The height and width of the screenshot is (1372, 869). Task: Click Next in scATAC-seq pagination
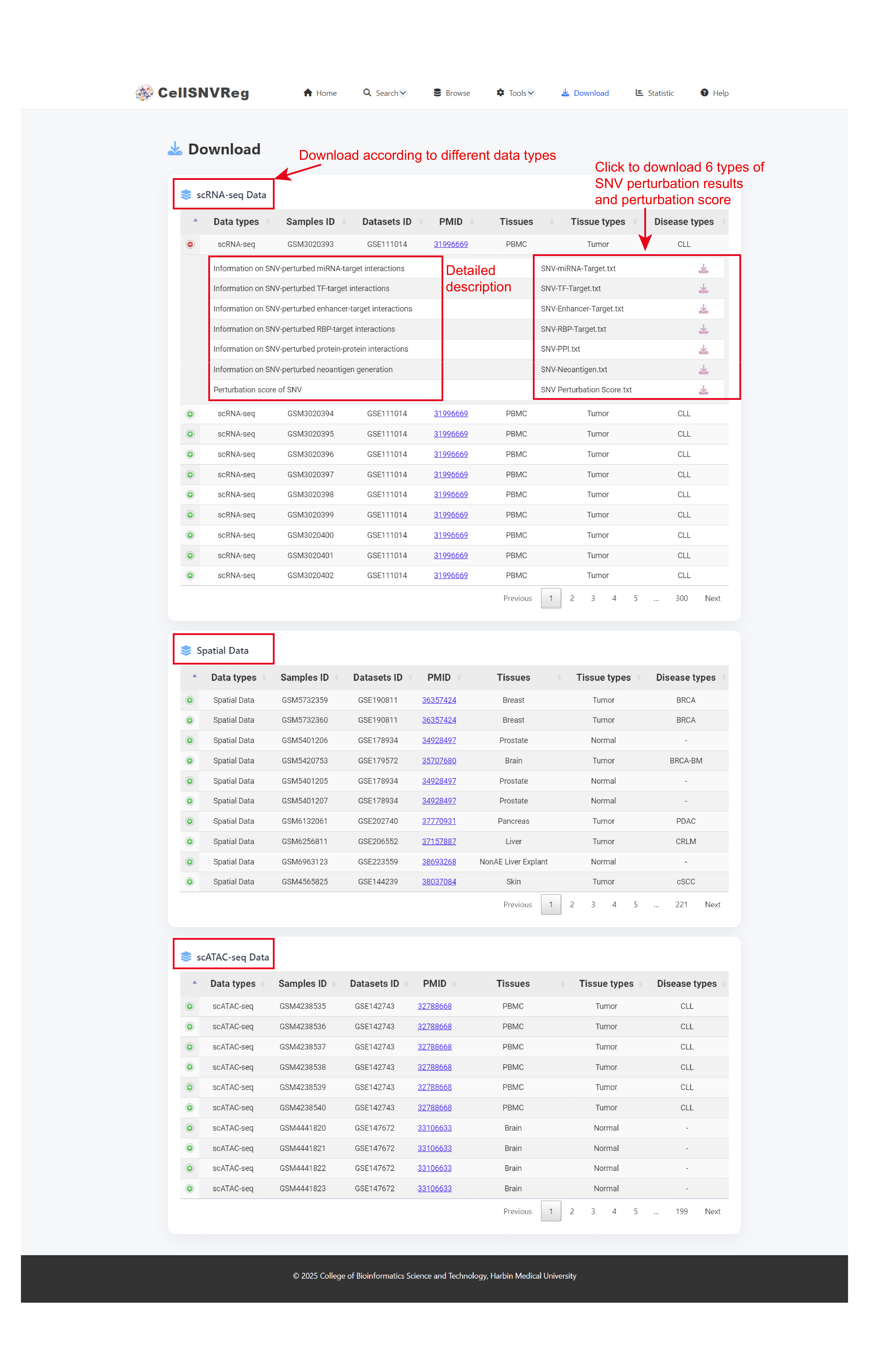pyautogui.click(x=712, y=1211)
